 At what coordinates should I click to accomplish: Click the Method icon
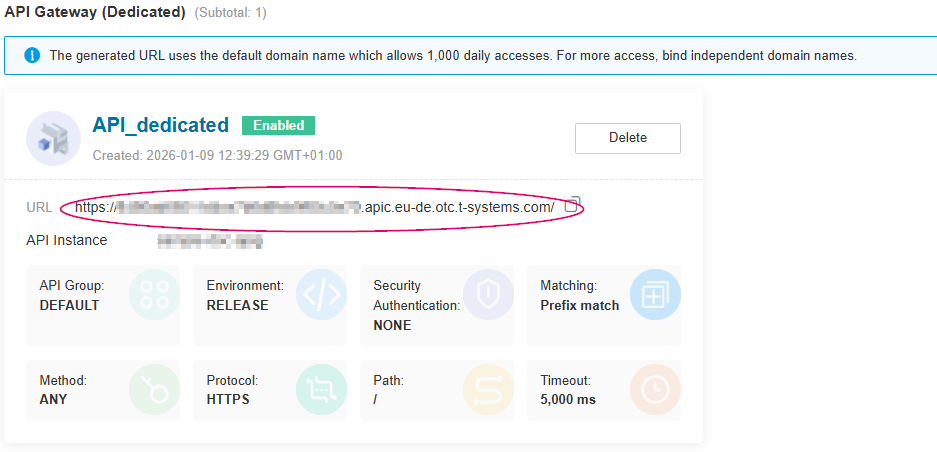click(155, 390)
